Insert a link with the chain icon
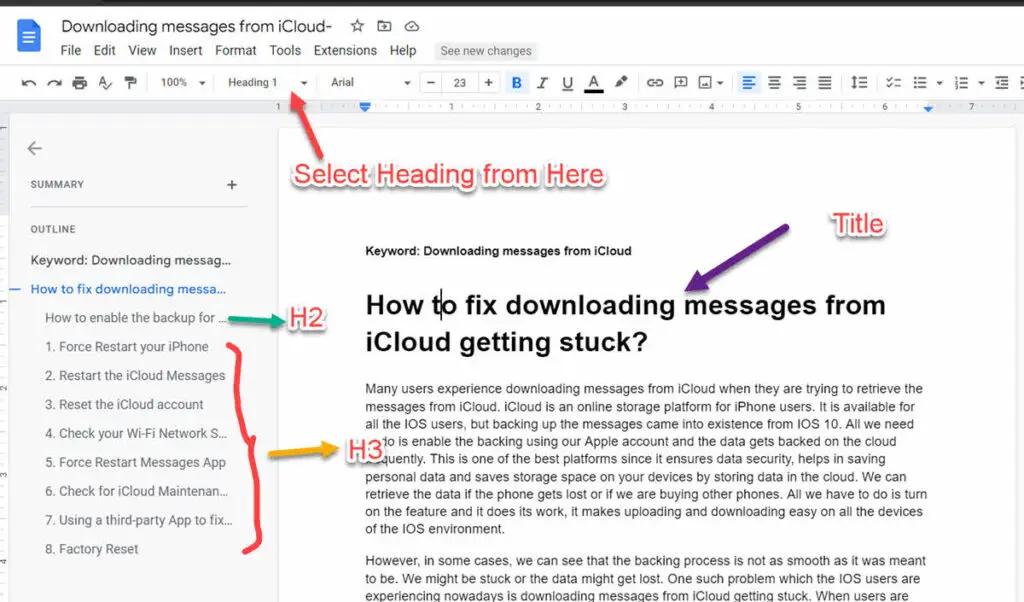Screen dimensions: 1024x602 (x=654, y=83)
